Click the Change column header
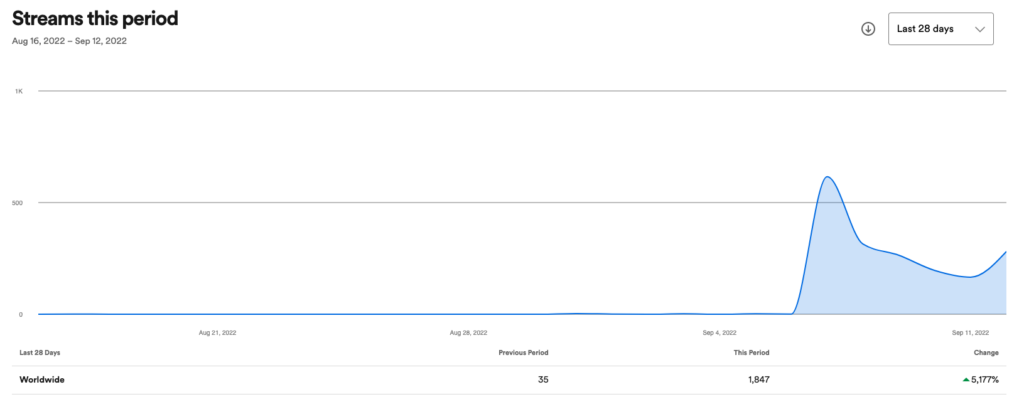 point(987,353)
